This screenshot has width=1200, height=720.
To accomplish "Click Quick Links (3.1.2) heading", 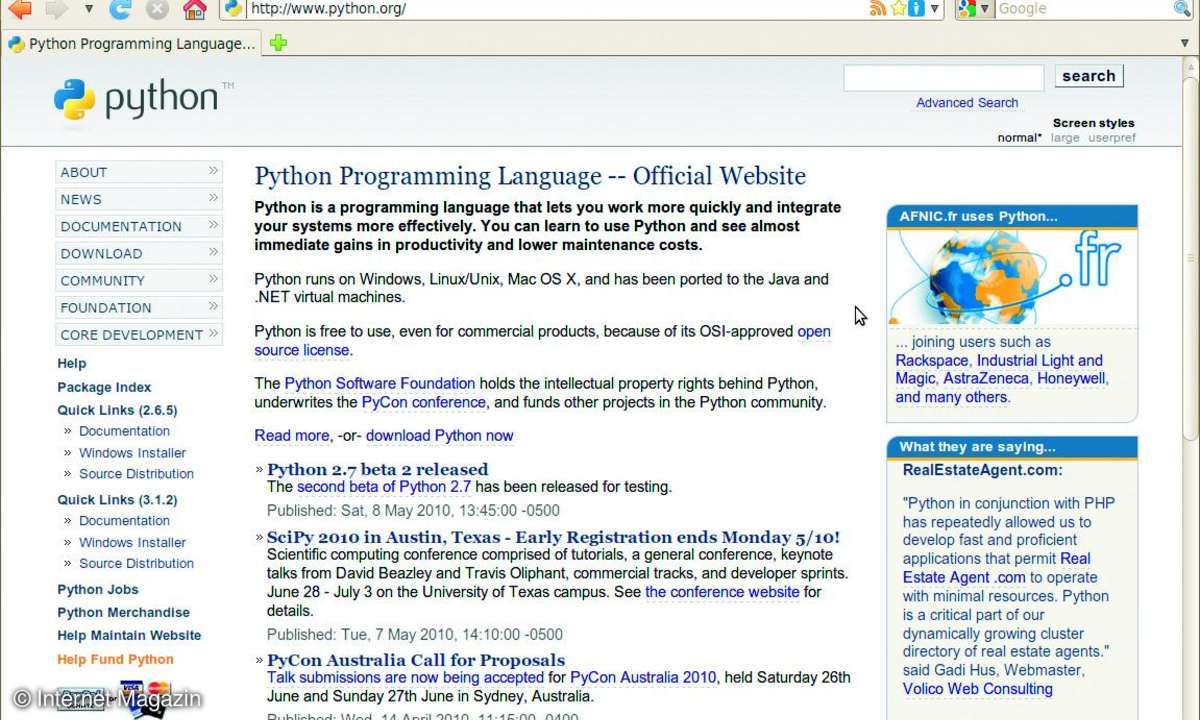I will pyautogui.click(x=117, y=499).
